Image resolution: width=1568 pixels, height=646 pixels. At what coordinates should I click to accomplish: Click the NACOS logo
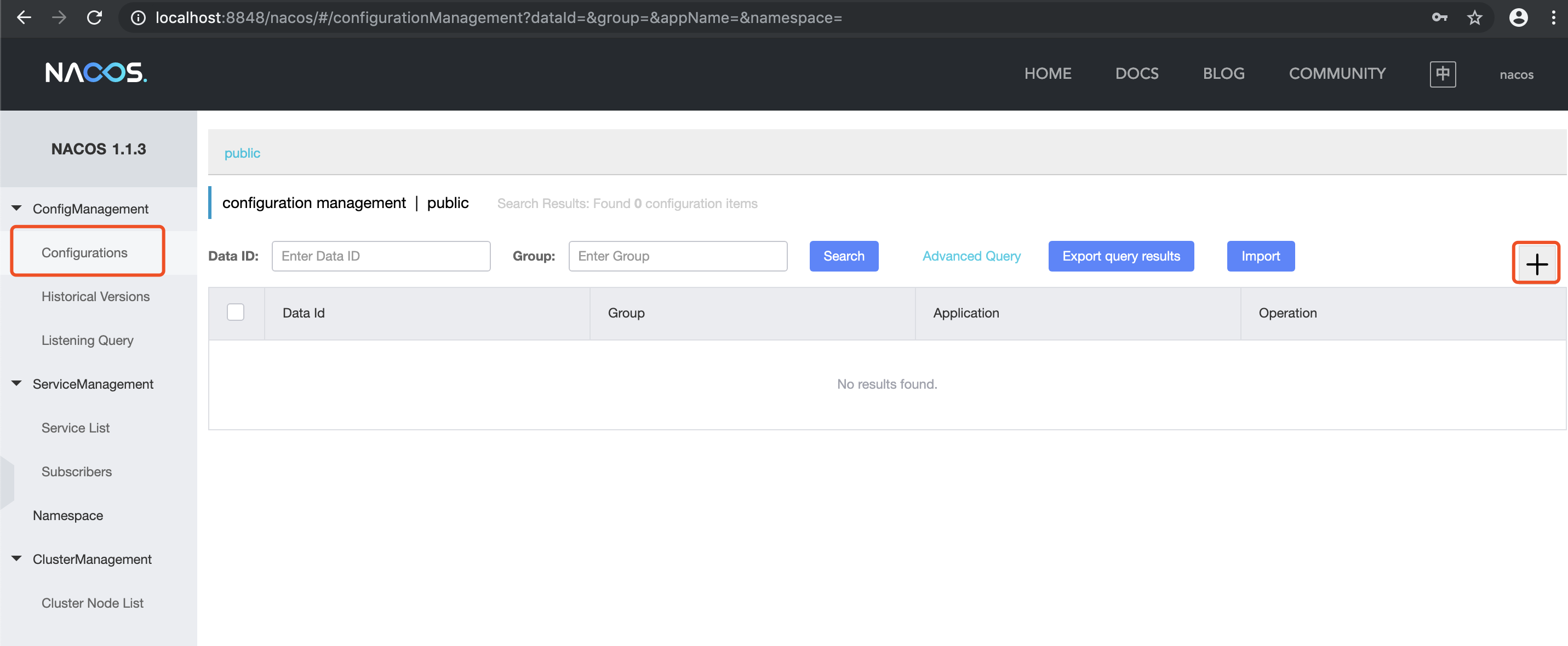pyautogui.click(x=96, y=73)
